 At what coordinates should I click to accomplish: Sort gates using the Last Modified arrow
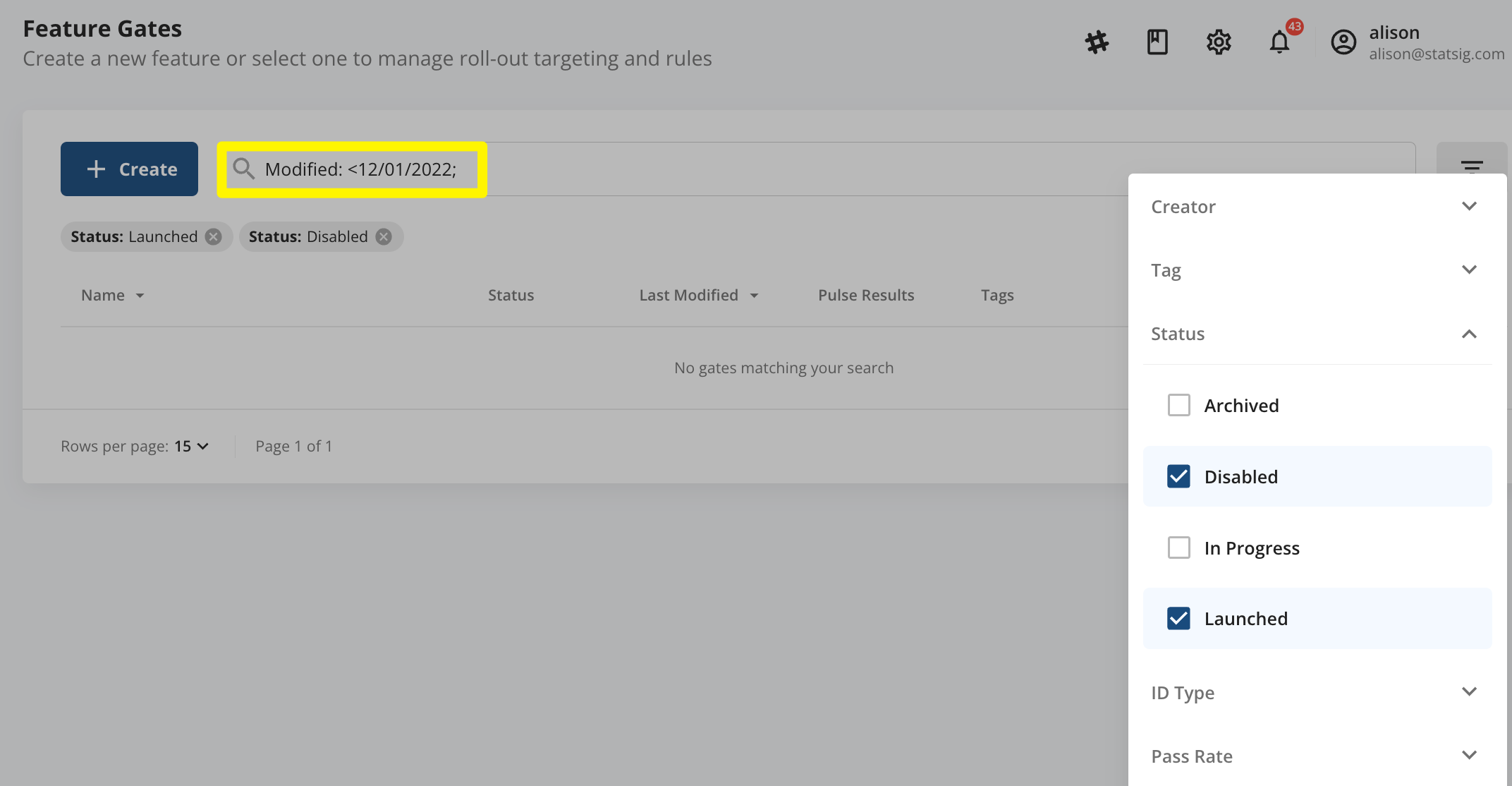coord(754,296)
